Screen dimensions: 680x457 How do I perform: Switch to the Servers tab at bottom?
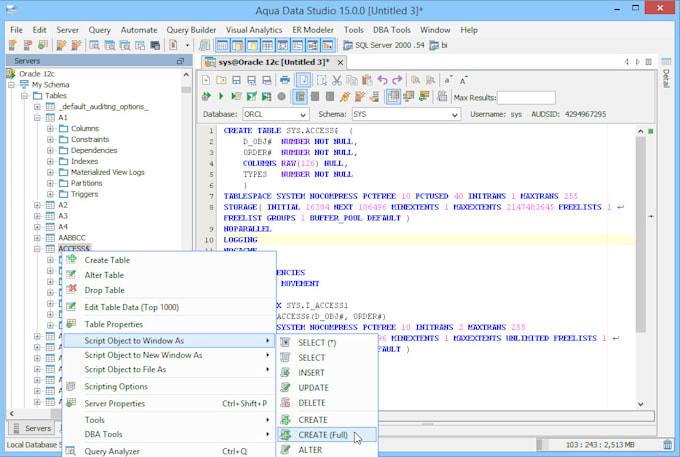click(x=32, y=428)
